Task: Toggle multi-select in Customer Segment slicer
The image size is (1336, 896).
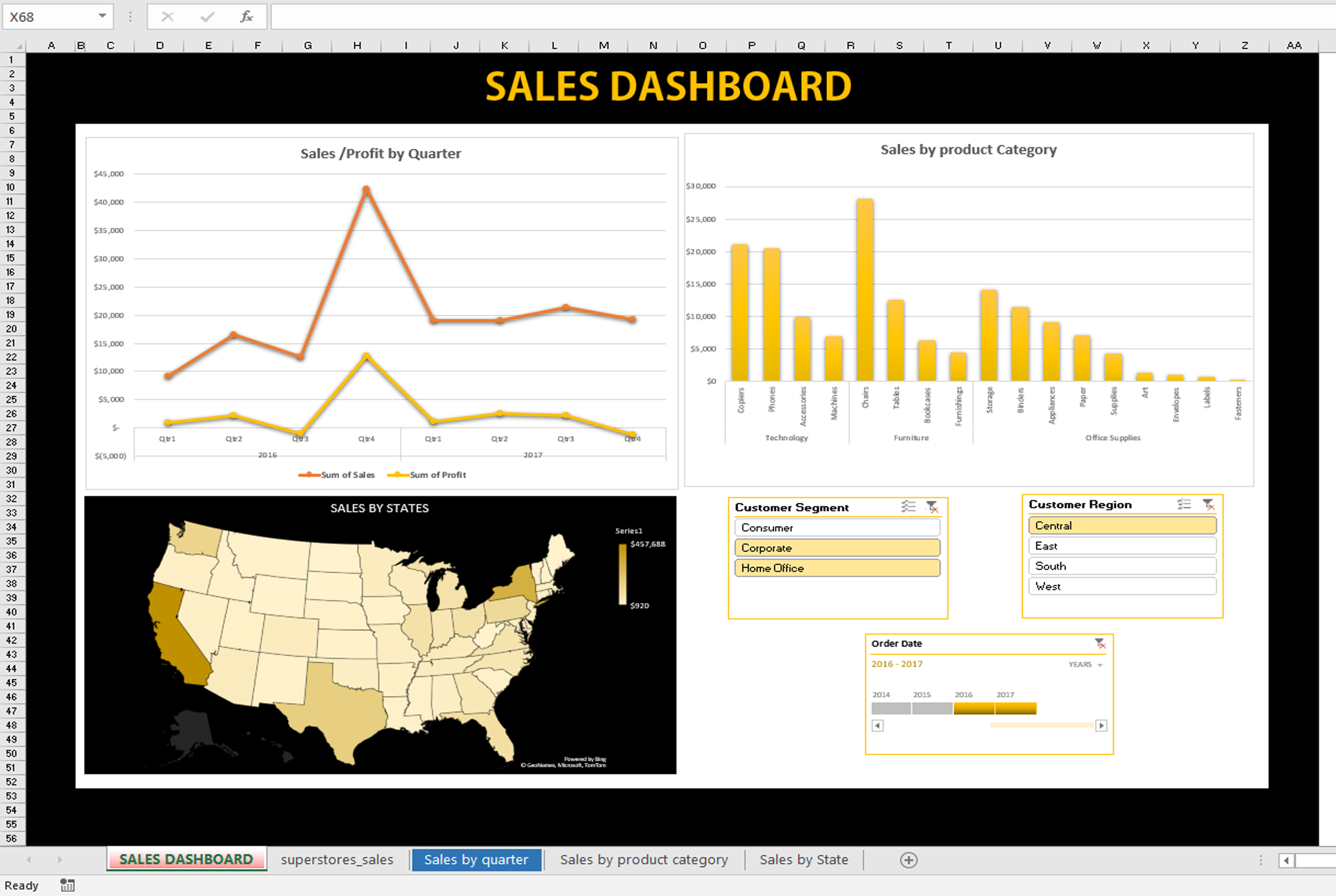Action: tap(908, 506)
